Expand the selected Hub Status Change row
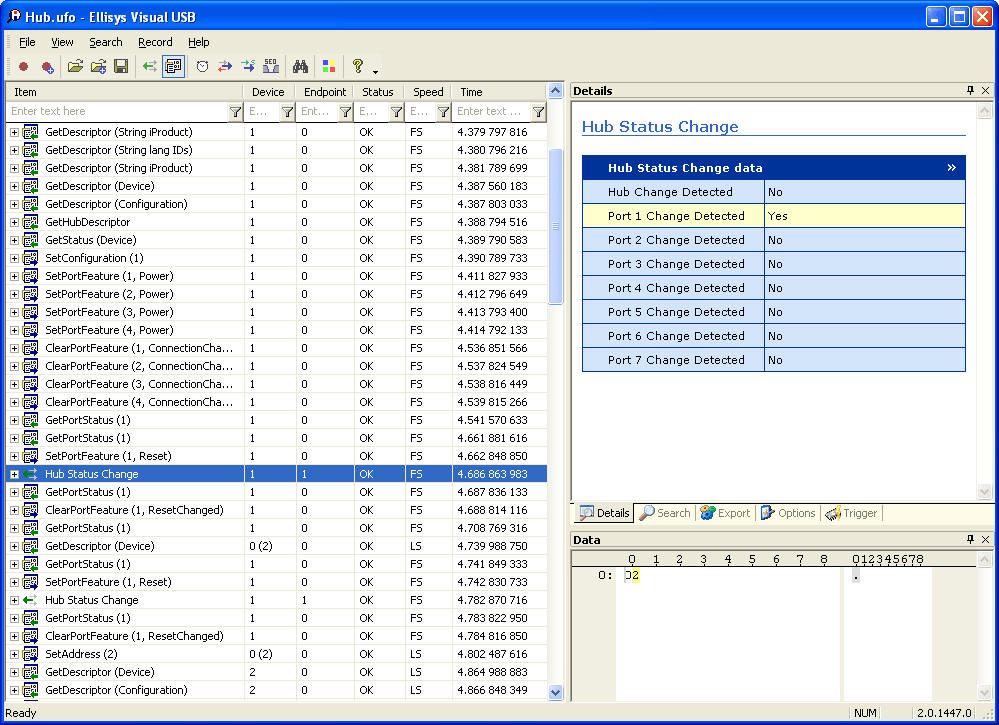 pyautogui.click(x=14, y=474)
